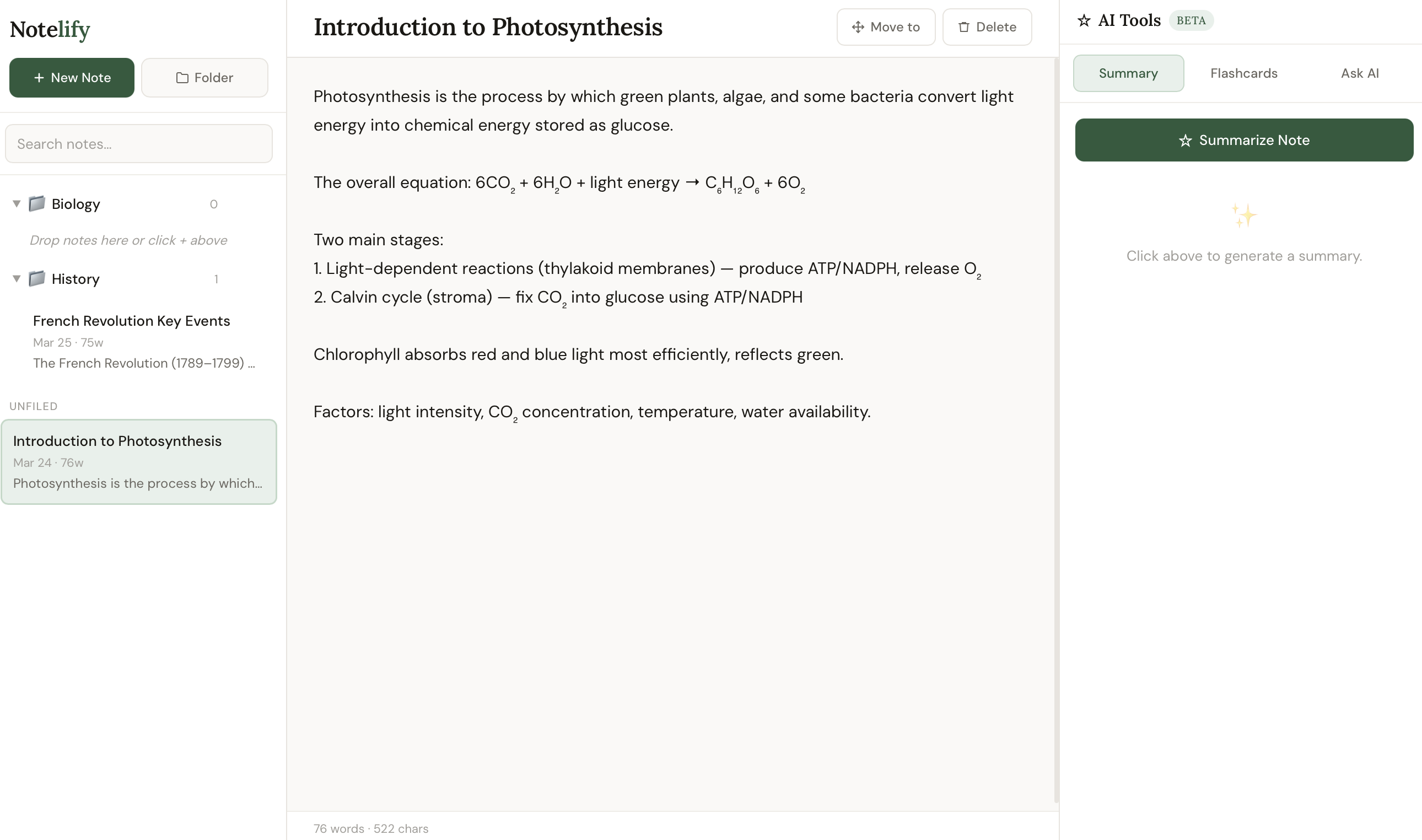Click the Biology folder icon
This screenshot has width=1422, height=840.
tap(37, 204)
